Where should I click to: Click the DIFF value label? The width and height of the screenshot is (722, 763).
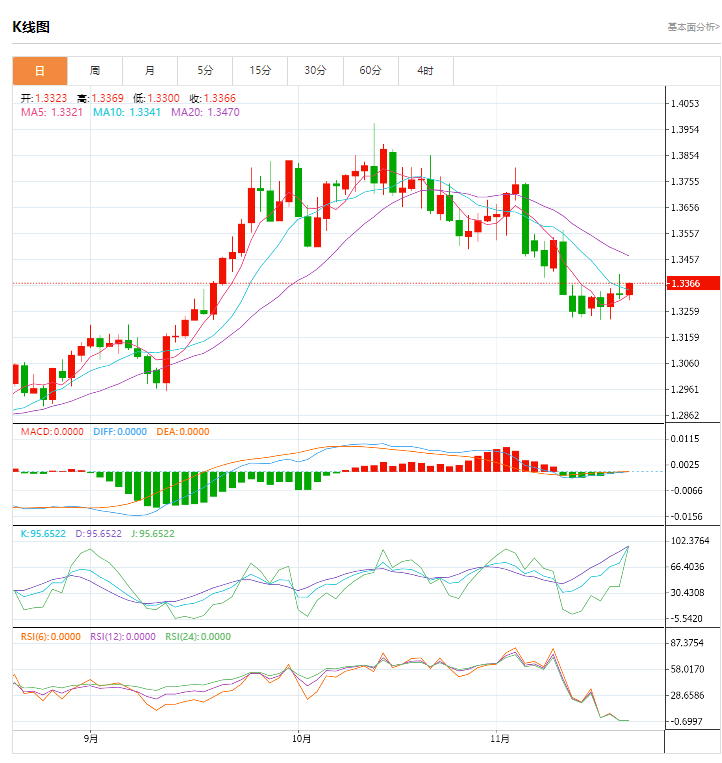[119, 432]
